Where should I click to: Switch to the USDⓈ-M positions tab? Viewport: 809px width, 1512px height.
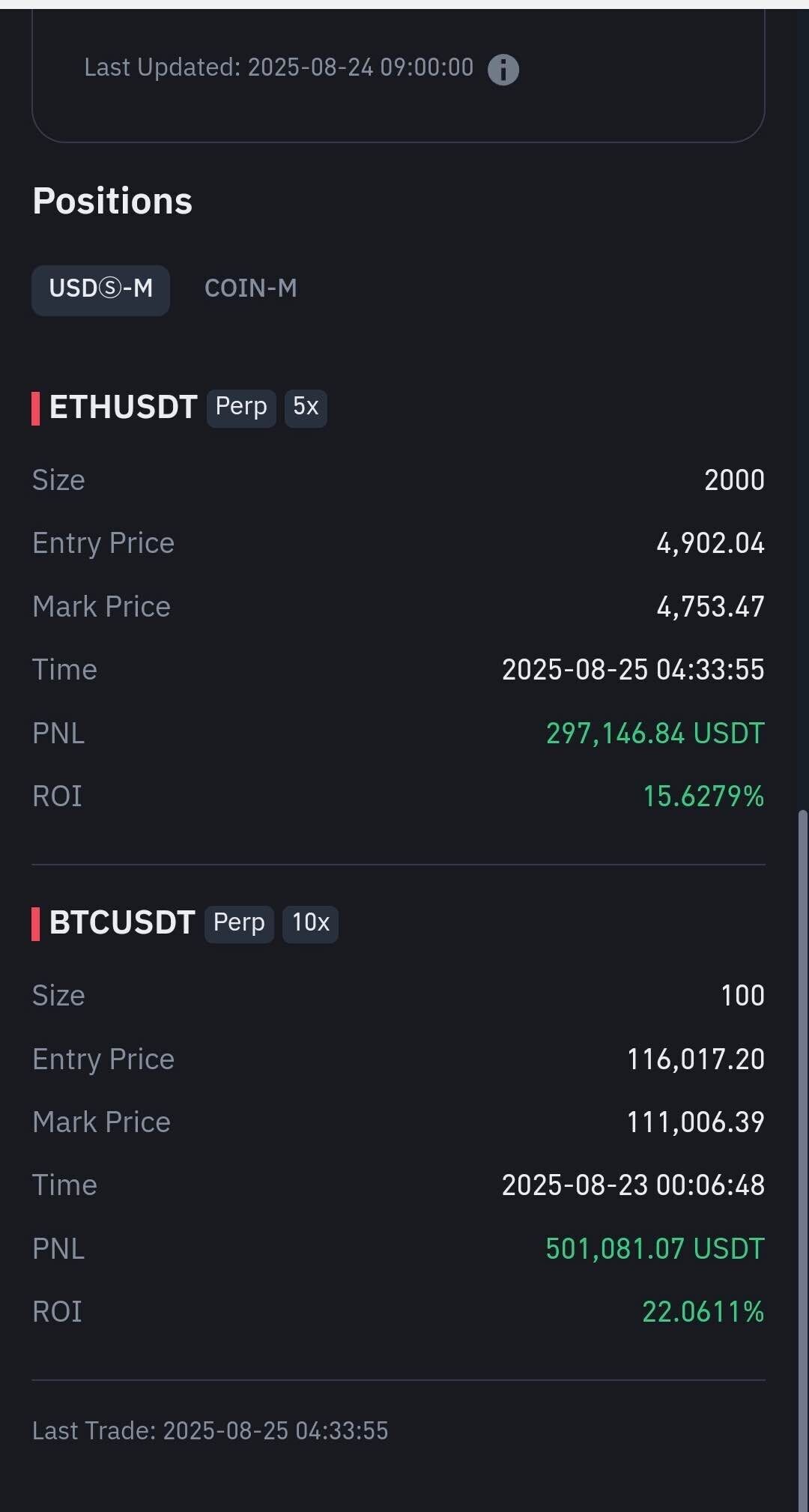click(100, 289)
